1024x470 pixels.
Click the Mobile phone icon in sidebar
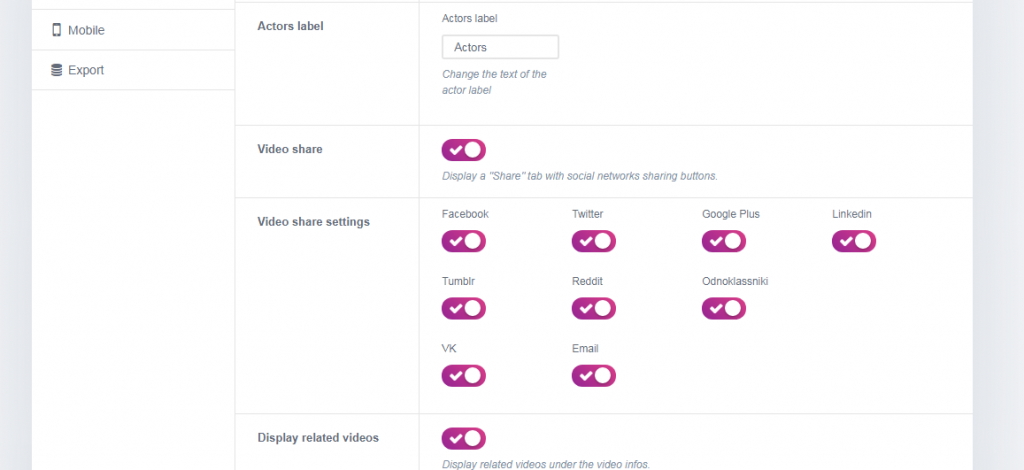[x=56, y=30]
